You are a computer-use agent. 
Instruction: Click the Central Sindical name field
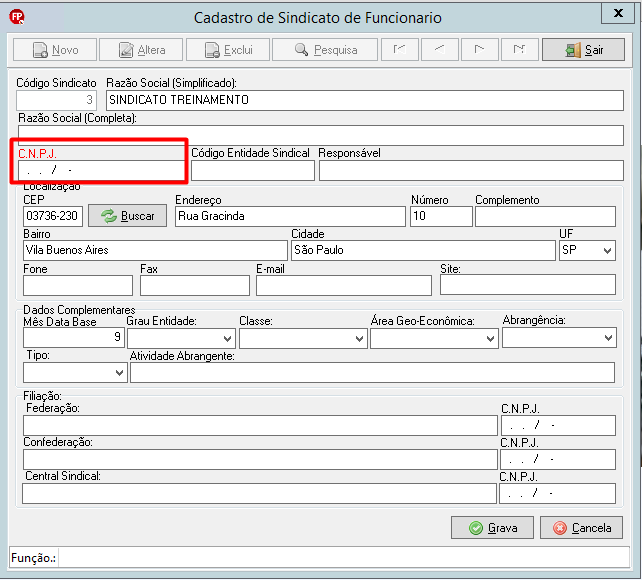point(260,494)
